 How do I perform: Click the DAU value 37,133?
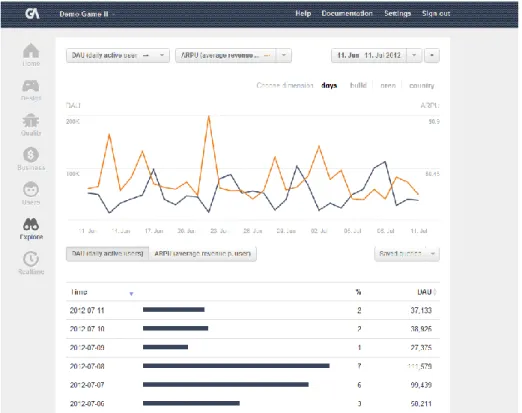(421, 310)
